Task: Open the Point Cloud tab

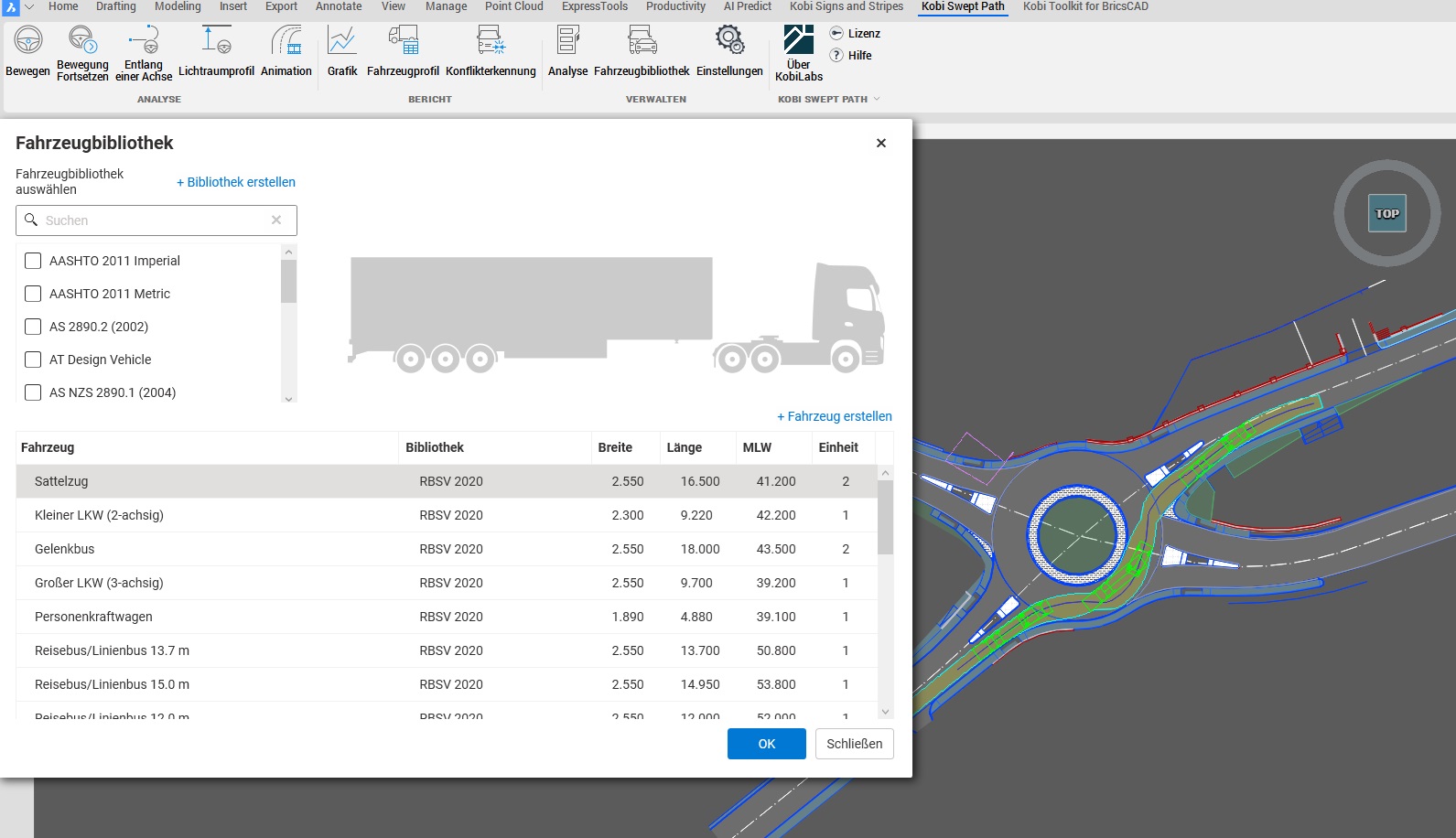Action: pos(514,6)
